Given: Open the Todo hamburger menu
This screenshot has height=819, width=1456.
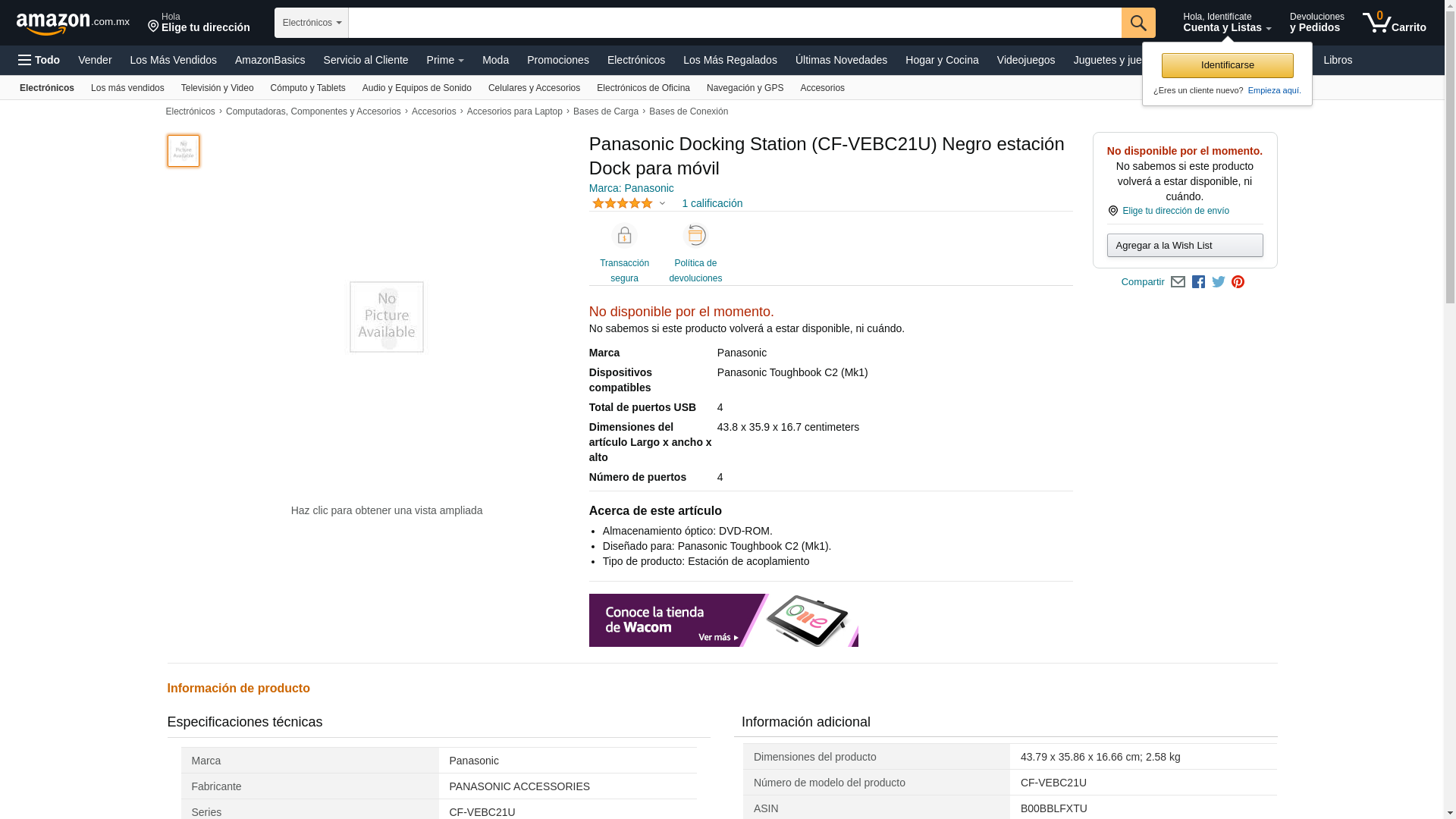Looking at the screenshot, I should click(39, 60).
